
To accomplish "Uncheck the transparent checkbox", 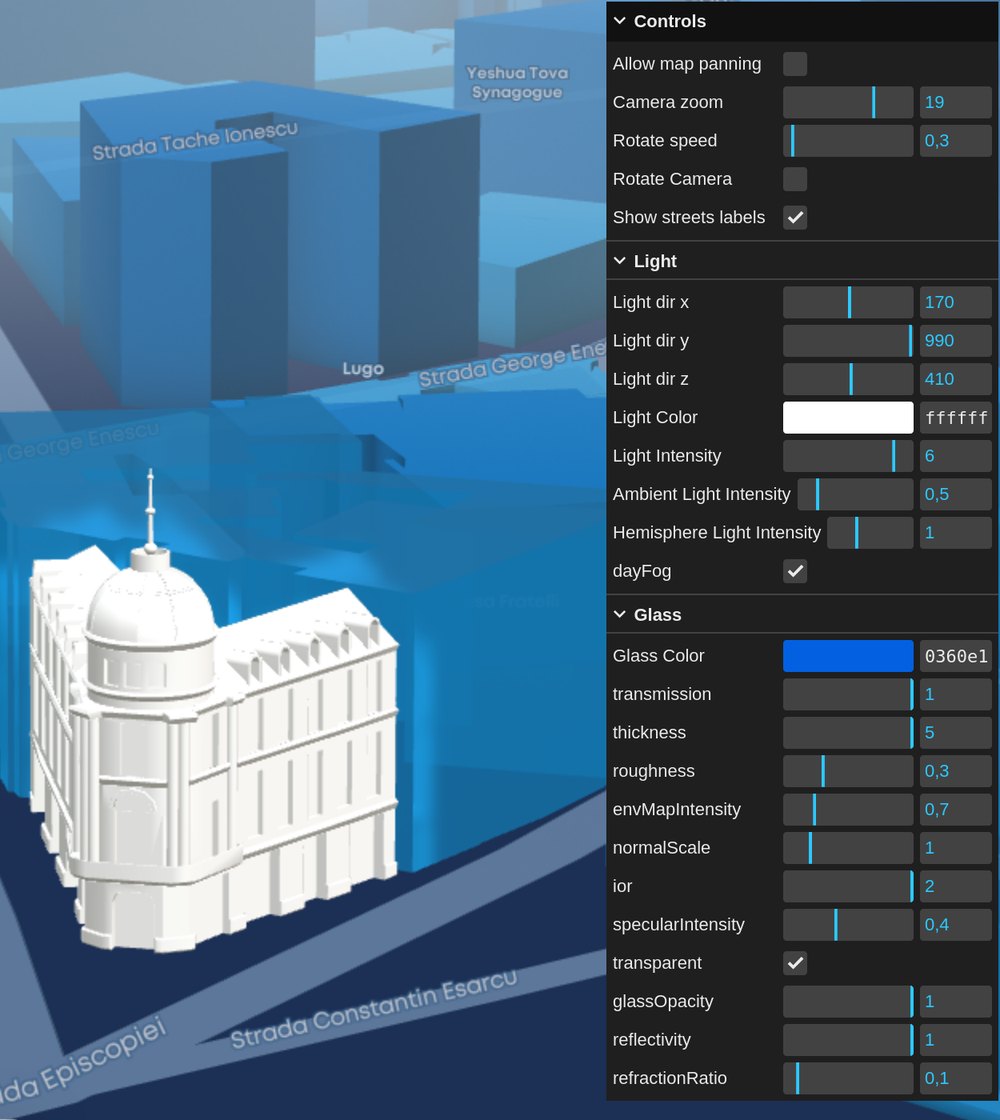I will (795, 964).
